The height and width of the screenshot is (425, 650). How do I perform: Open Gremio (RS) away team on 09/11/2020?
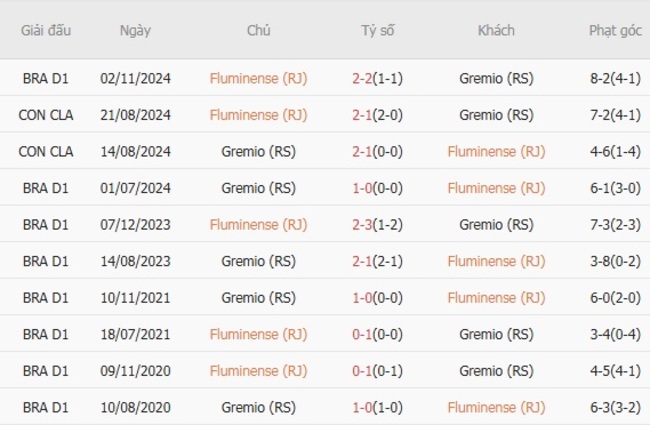click(x=496, y=371)
